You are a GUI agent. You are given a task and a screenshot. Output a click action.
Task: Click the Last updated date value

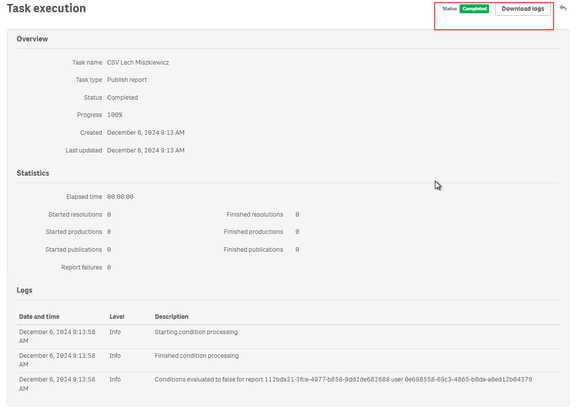(x=146, y=150)
